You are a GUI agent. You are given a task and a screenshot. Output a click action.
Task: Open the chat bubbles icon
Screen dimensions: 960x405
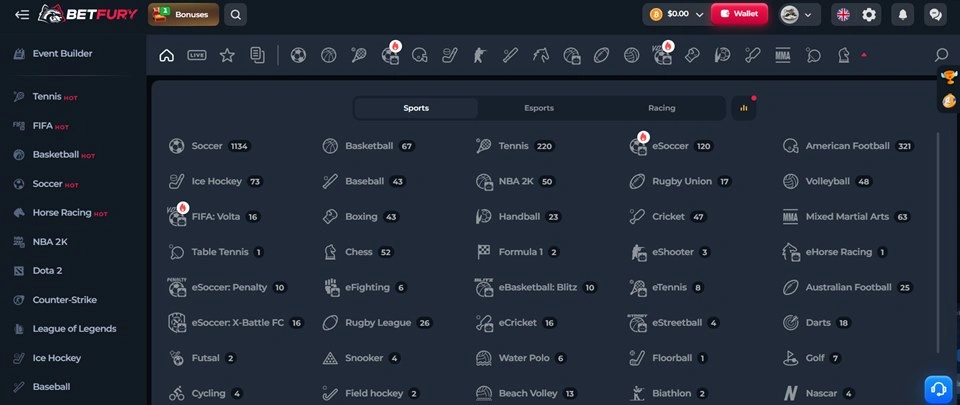(x=936, y=14)
